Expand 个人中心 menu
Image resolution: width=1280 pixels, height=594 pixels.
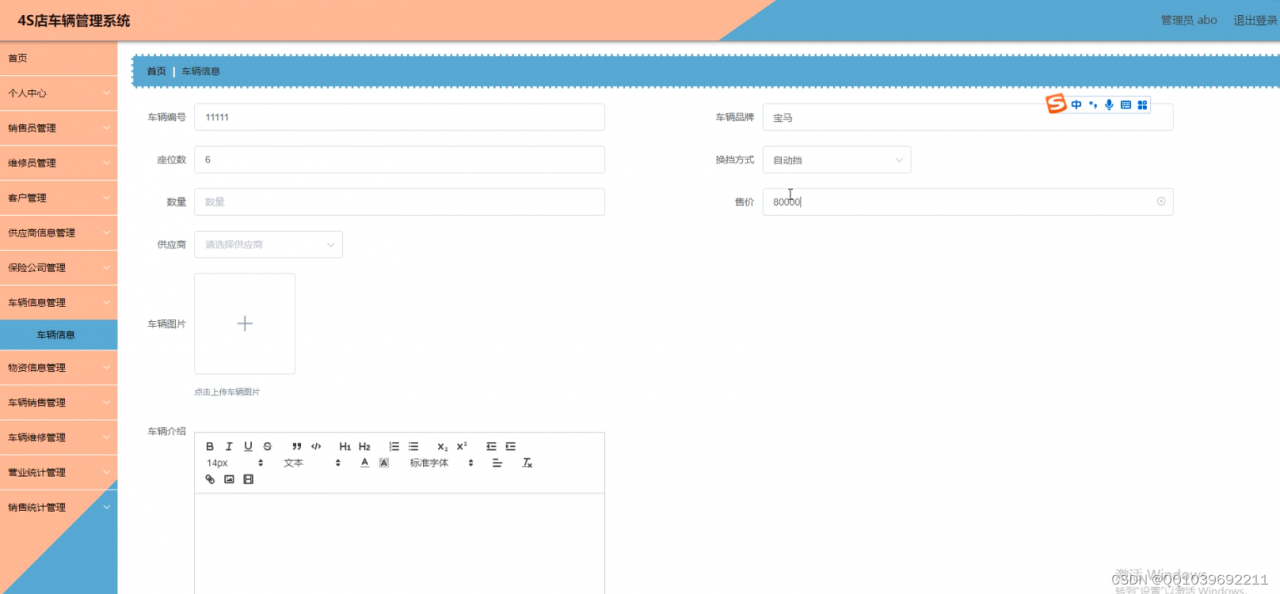coord(58,93)
